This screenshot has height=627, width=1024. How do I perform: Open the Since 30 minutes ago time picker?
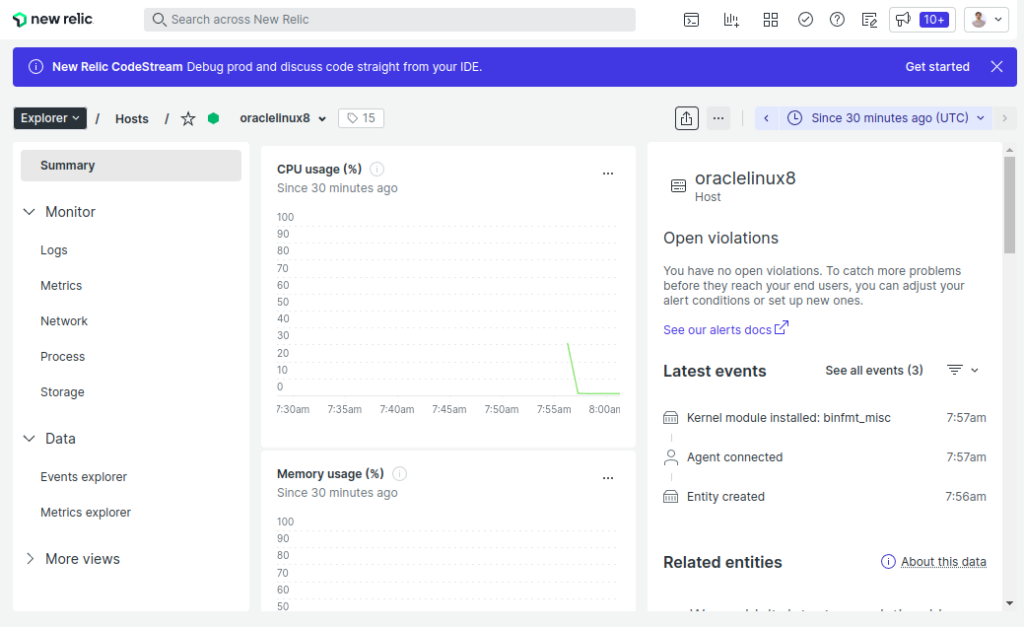[x=886, y=118]
